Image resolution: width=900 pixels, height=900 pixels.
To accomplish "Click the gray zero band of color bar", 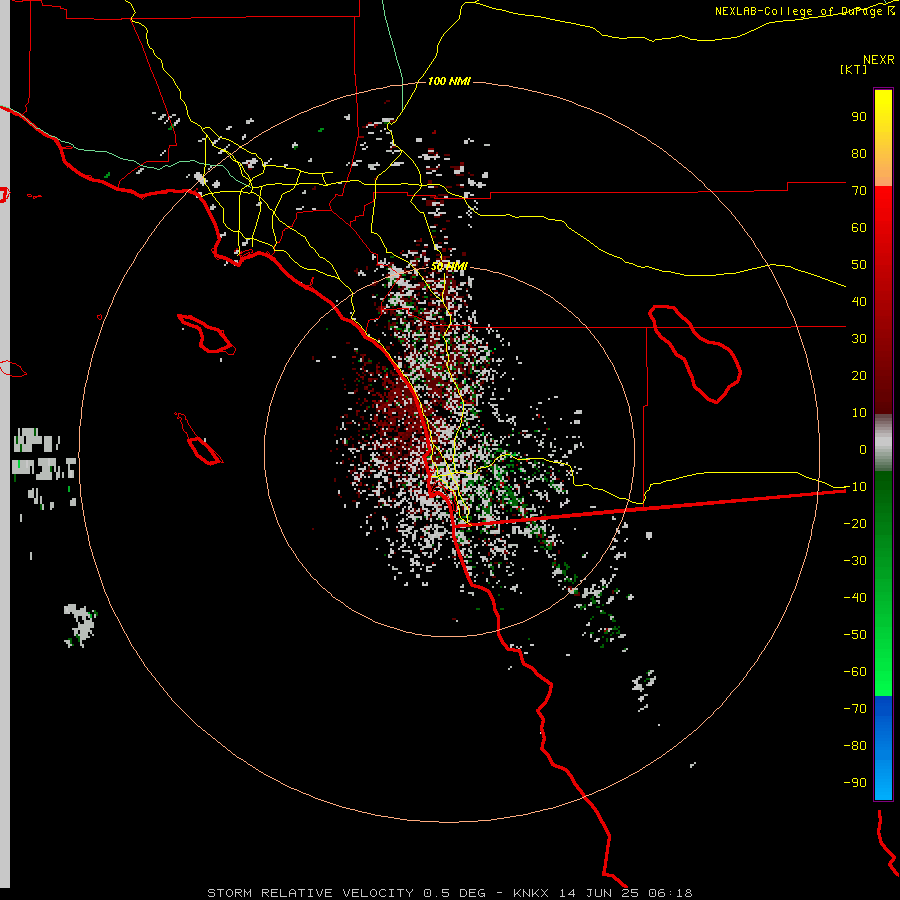I will [x=883, y=442].
